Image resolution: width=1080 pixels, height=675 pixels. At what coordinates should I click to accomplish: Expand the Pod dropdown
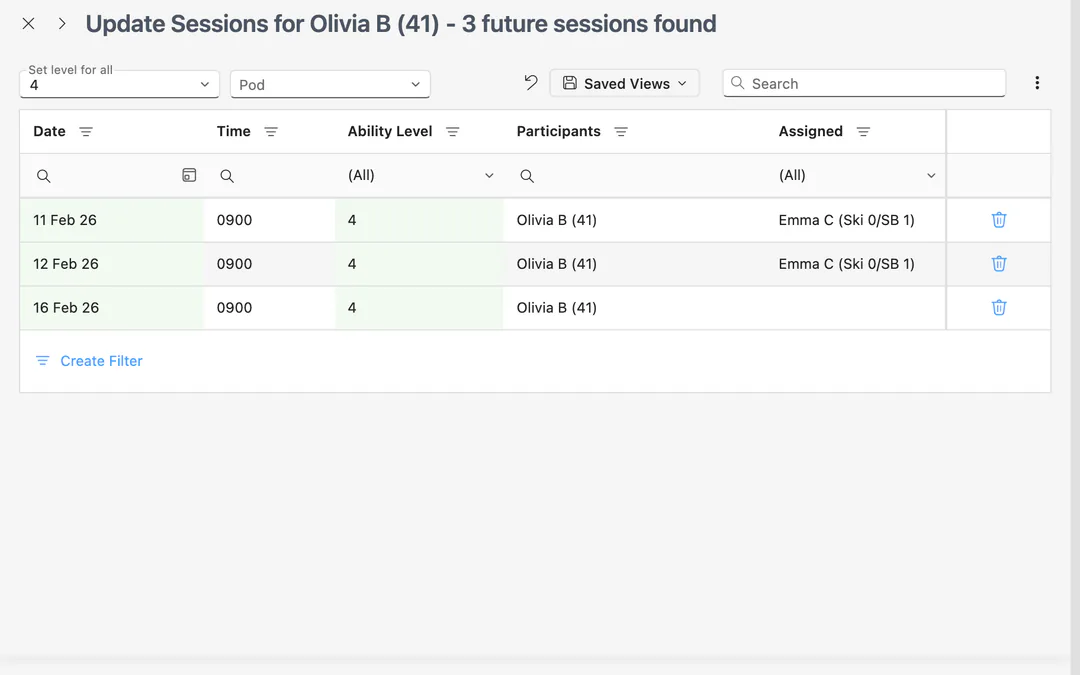pos(330,84)
